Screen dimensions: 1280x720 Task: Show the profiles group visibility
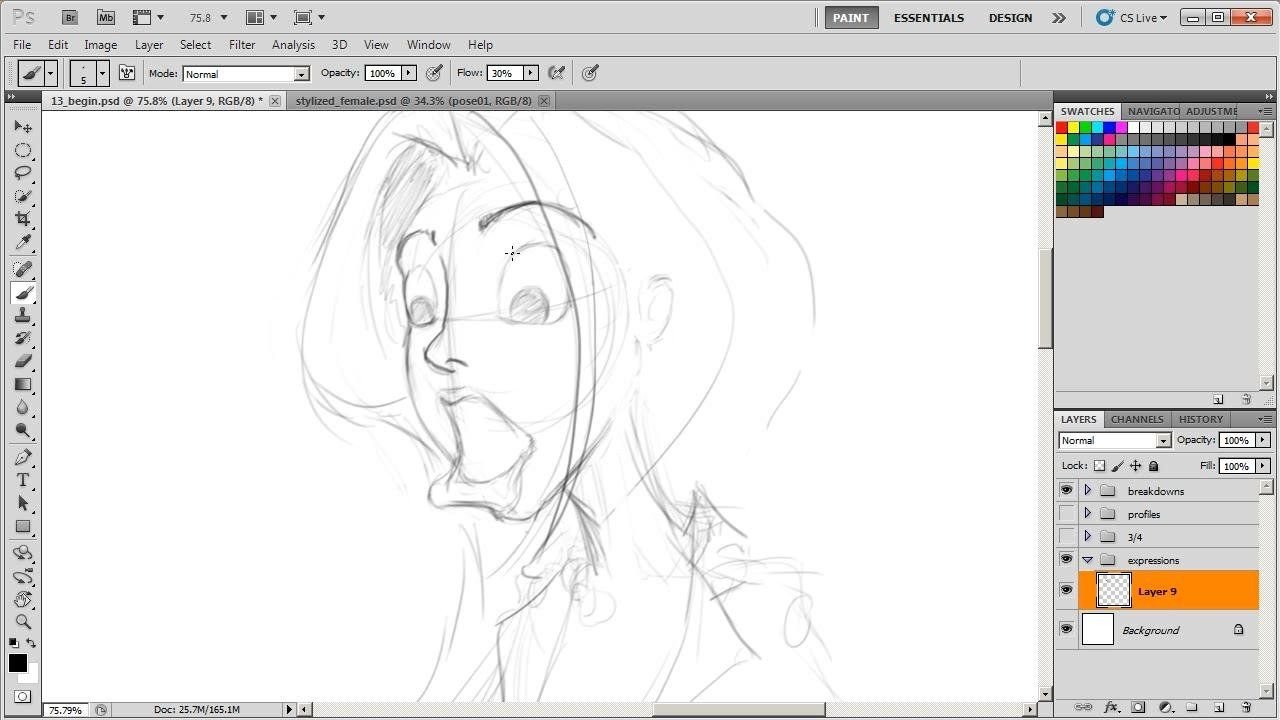pos(1066,513)
